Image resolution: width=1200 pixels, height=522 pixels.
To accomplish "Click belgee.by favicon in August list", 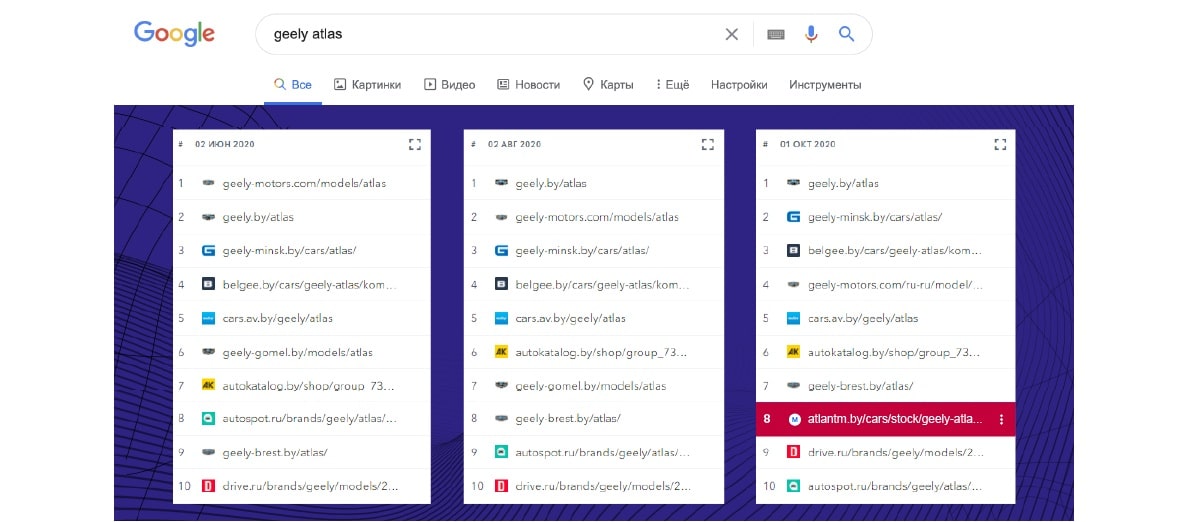I will click(x=501, y=285).
